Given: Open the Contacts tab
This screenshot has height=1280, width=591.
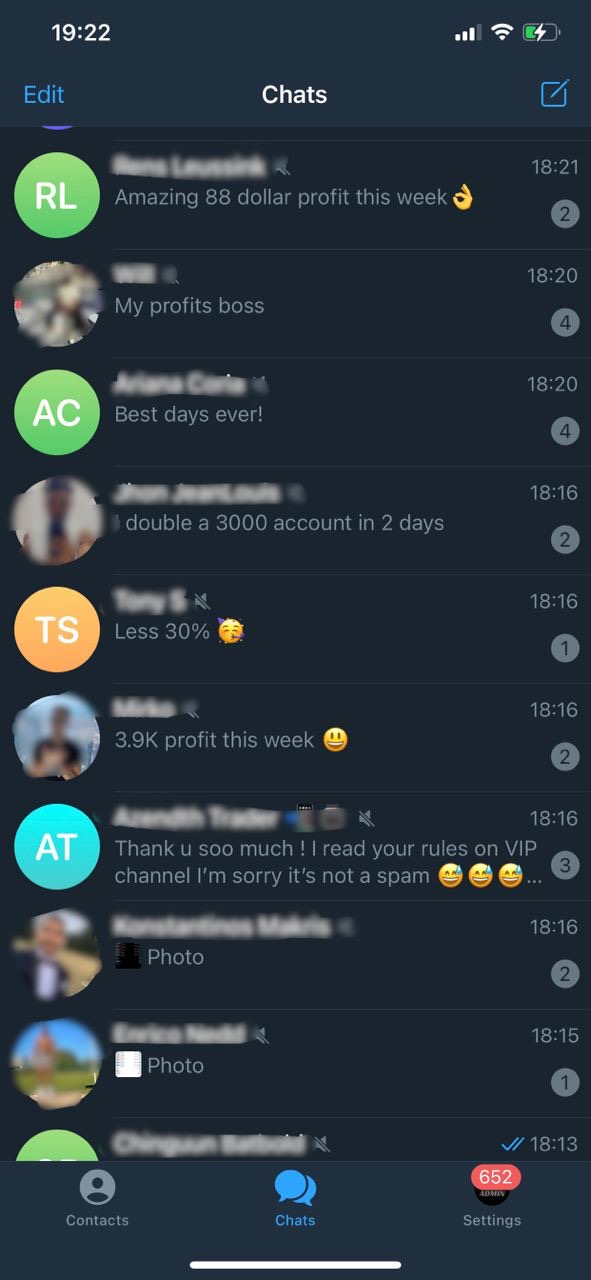Looking at the screenshot, I should pyautogui.click(x=97, y=1199).
